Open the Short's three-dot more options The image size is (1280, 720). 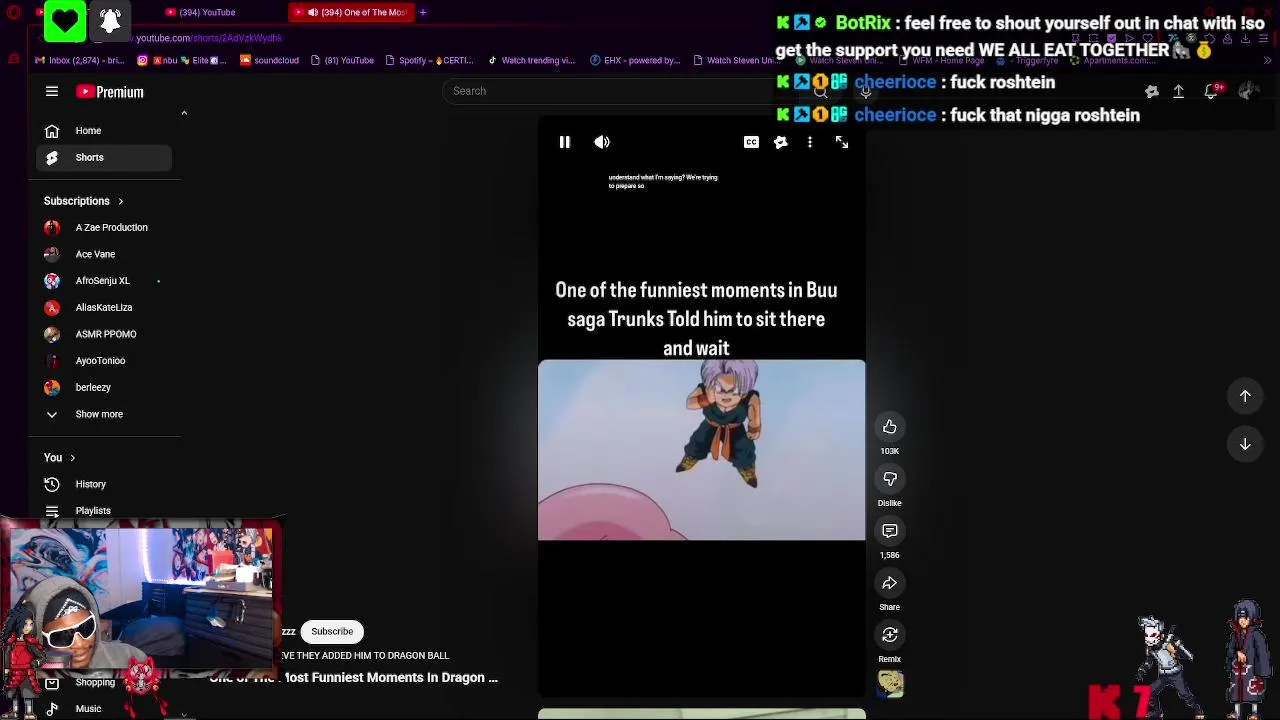point(810,143)
